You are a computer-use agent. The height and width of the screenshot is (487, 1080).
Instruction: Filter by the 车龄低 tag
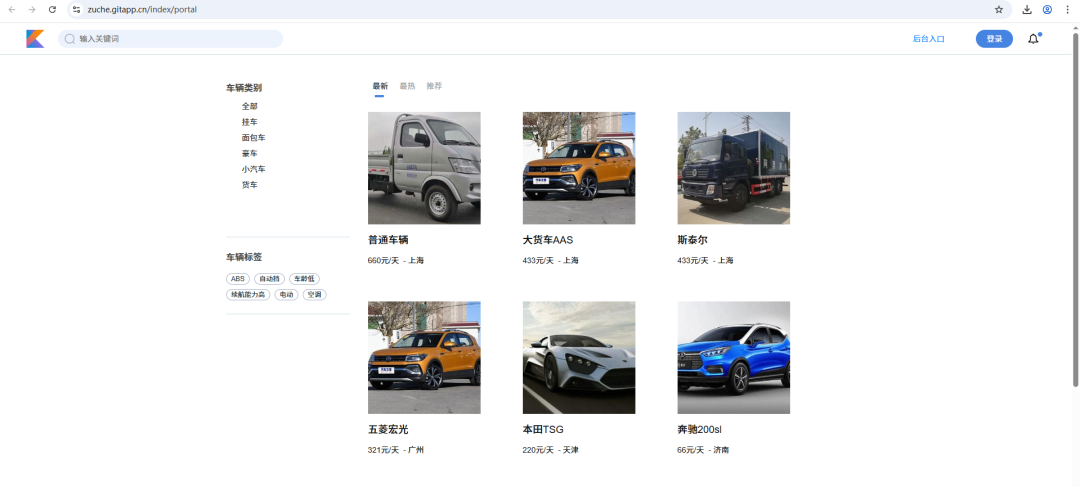[304, 279]
